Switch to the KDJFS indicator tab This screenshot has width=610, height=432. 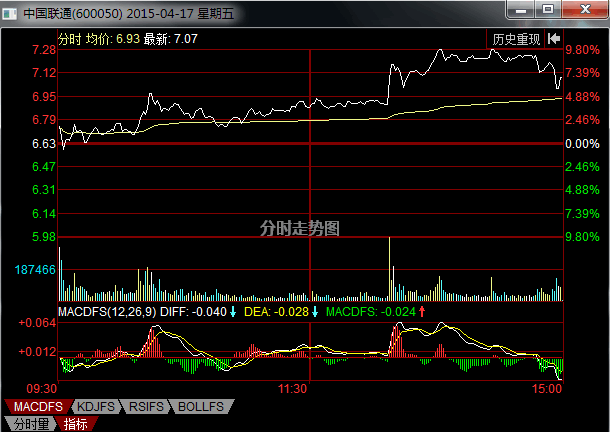pos(96,407)
